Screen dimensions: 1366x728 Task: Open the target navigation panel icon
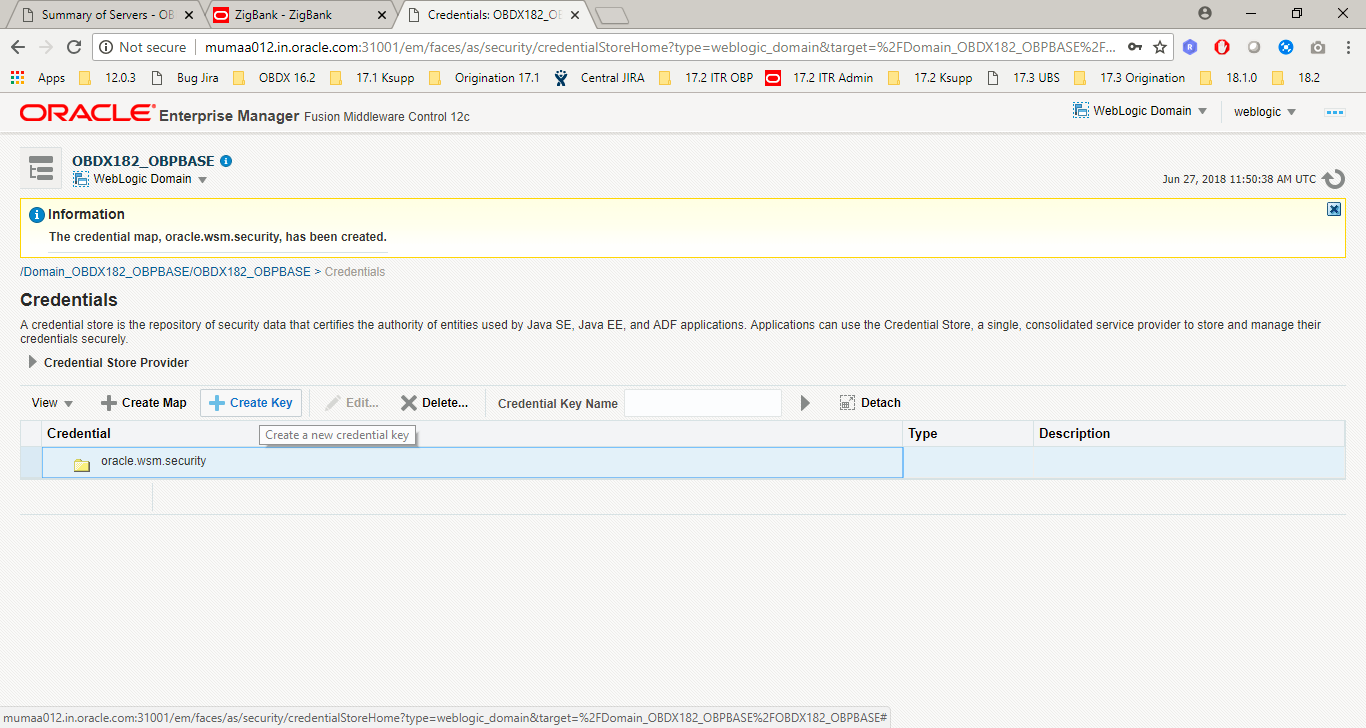[41, 168]
